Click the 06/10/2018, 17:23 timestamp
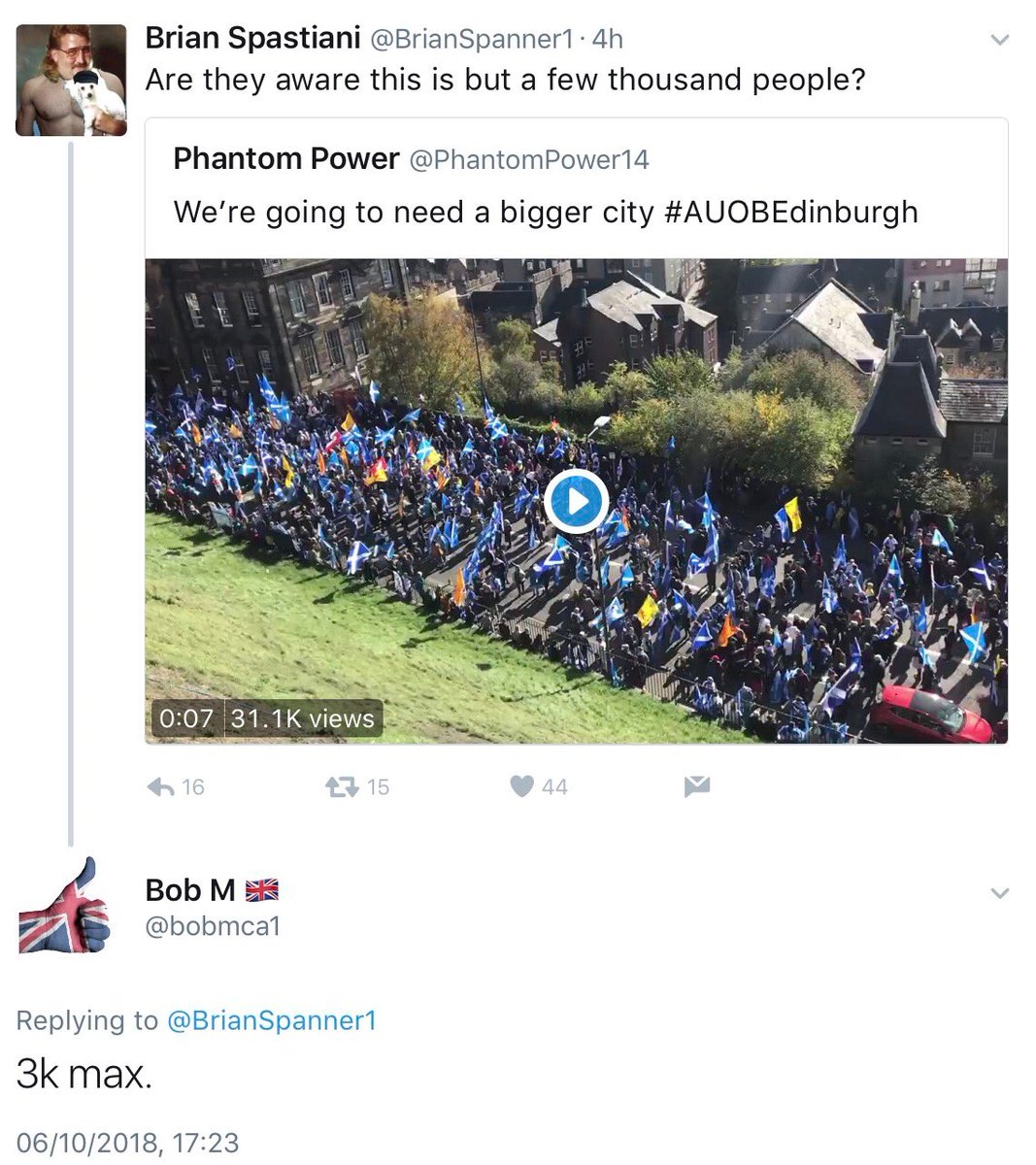This screenshot has width=1036, height=1165. (x=127, y=1143)
